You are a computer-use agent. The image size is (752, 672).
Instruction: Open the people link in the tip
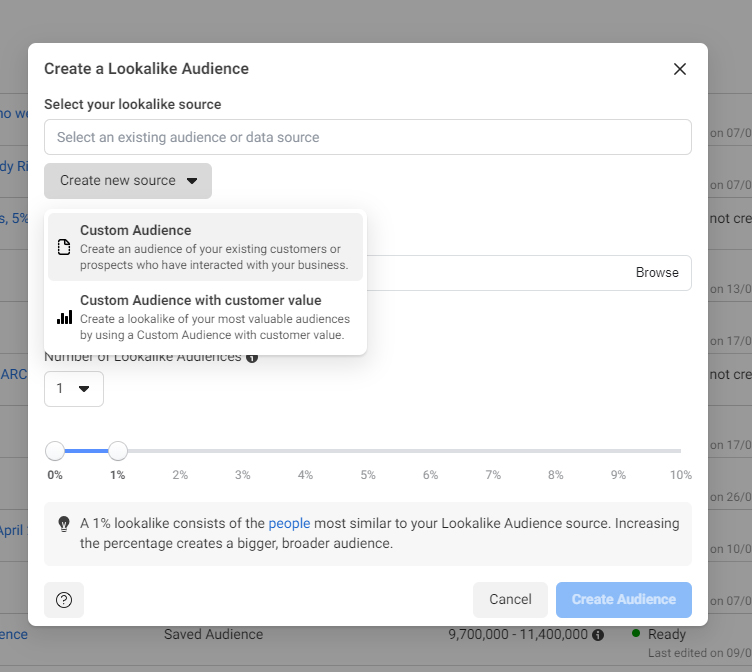289,523
